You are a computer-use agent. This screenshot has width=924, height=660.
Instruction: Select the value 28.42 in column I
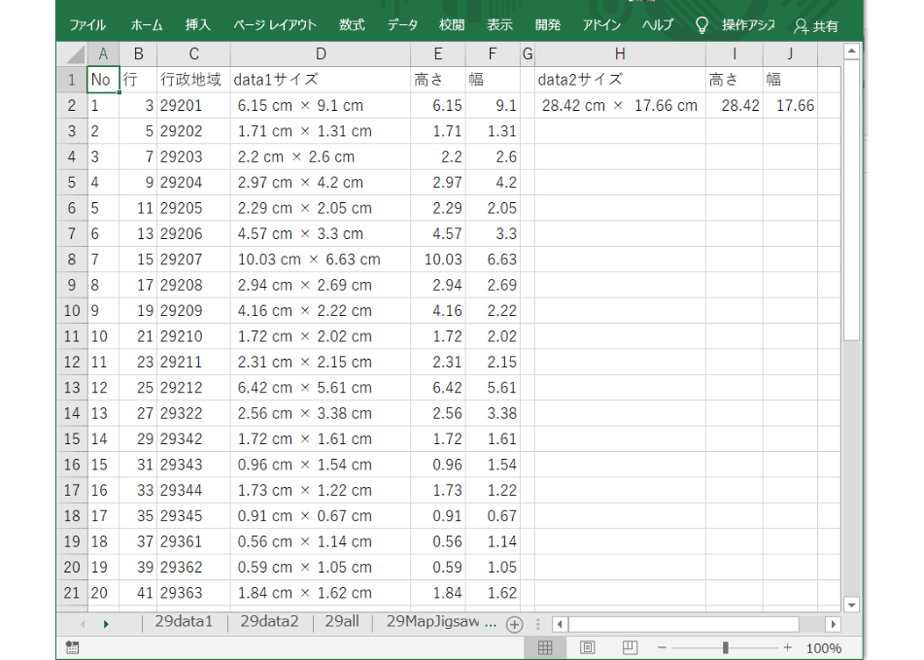pyautogui.click(x=734, y=105)
